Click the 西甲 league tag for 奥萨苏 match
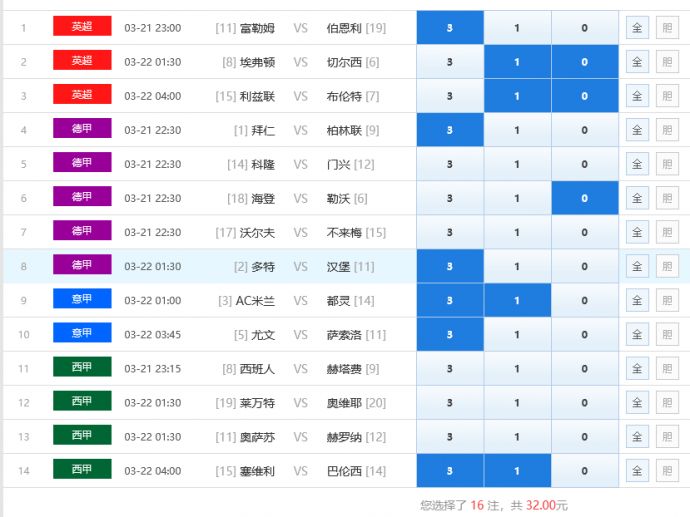The height and width of the screenshot is (517, 690). pos(82,436)
